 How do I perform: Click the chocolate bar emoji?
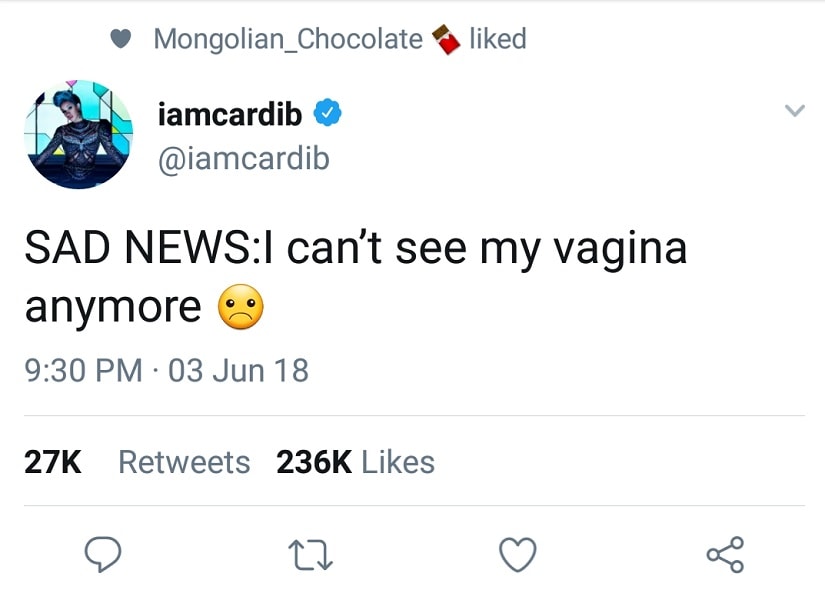click(x=445, y=40)
